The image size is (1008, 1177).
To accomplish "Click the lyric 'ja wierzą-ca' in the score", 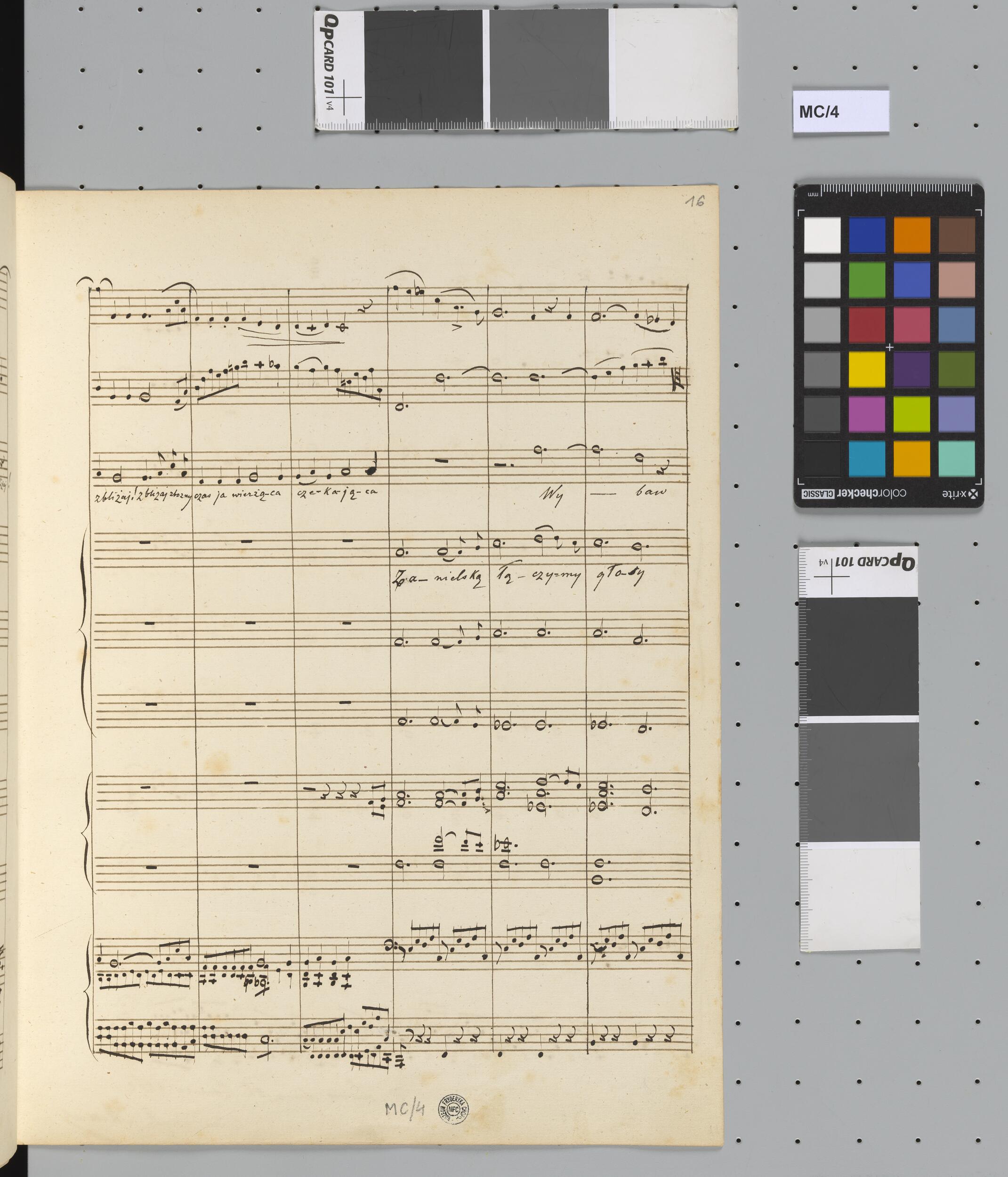I will pyautogui.click(x=247, y=494).
